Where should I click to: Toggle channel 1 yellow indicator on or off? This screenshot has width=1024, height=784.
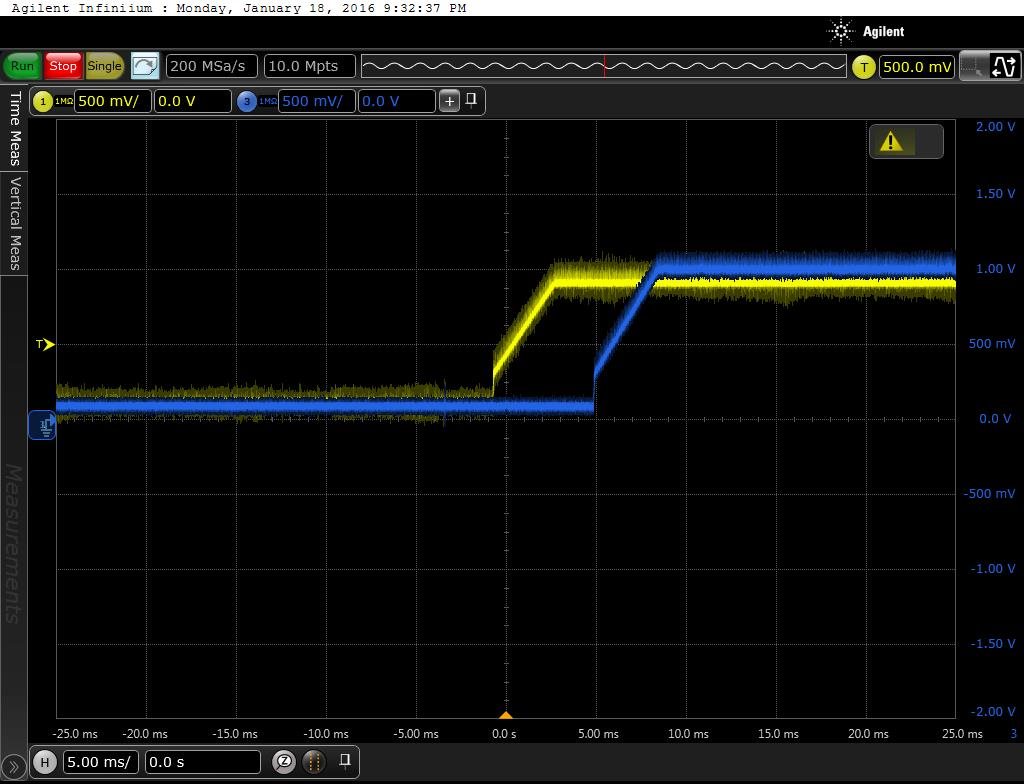(x=43, y=101)
